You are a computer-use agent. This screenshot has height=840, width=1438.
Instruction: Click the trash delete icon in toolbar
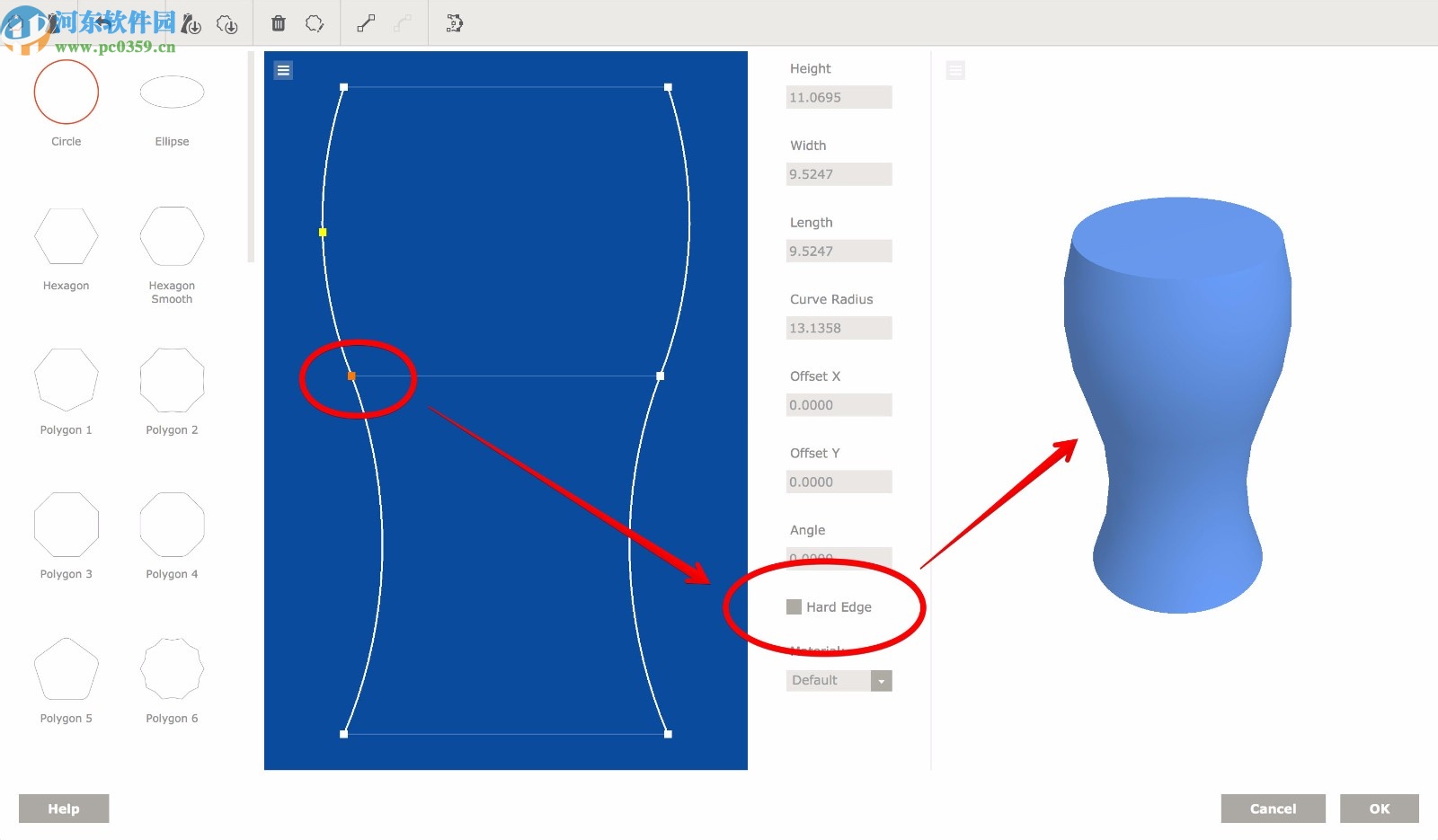click(279, 23)
